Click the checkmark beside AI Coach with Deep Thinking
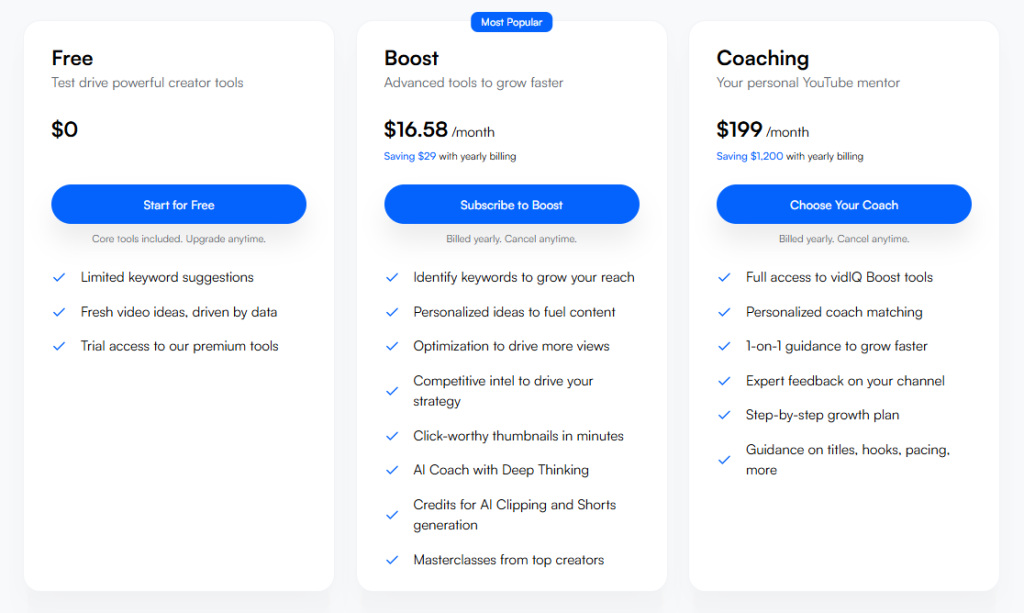This screenshot has height=613, width=1024. [392, 470]
